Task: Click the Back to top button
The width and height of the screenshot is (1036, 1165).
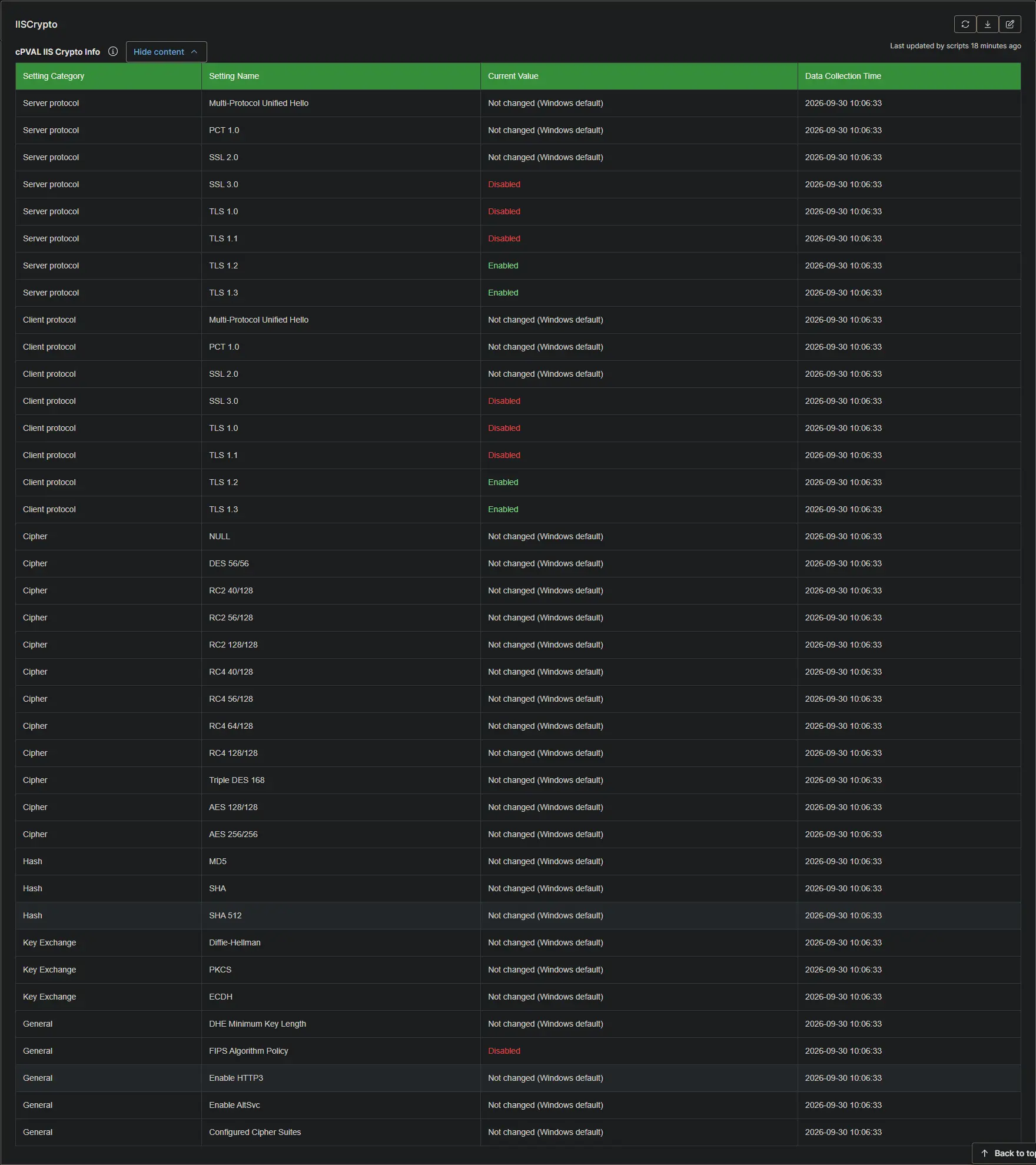Action: (x=1004, y=1153)
